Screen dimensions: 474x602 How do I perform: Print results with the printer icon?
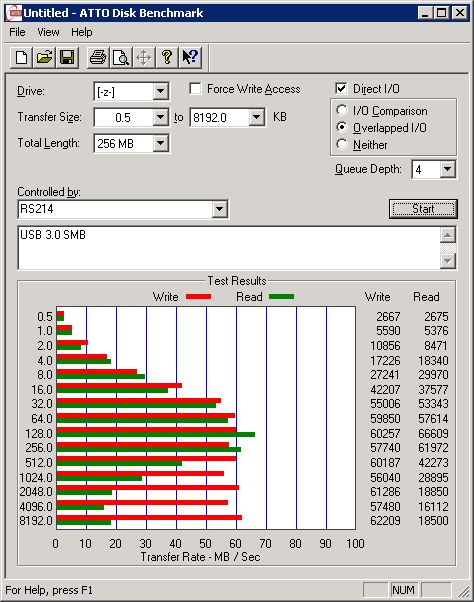[x=98, y=58]
